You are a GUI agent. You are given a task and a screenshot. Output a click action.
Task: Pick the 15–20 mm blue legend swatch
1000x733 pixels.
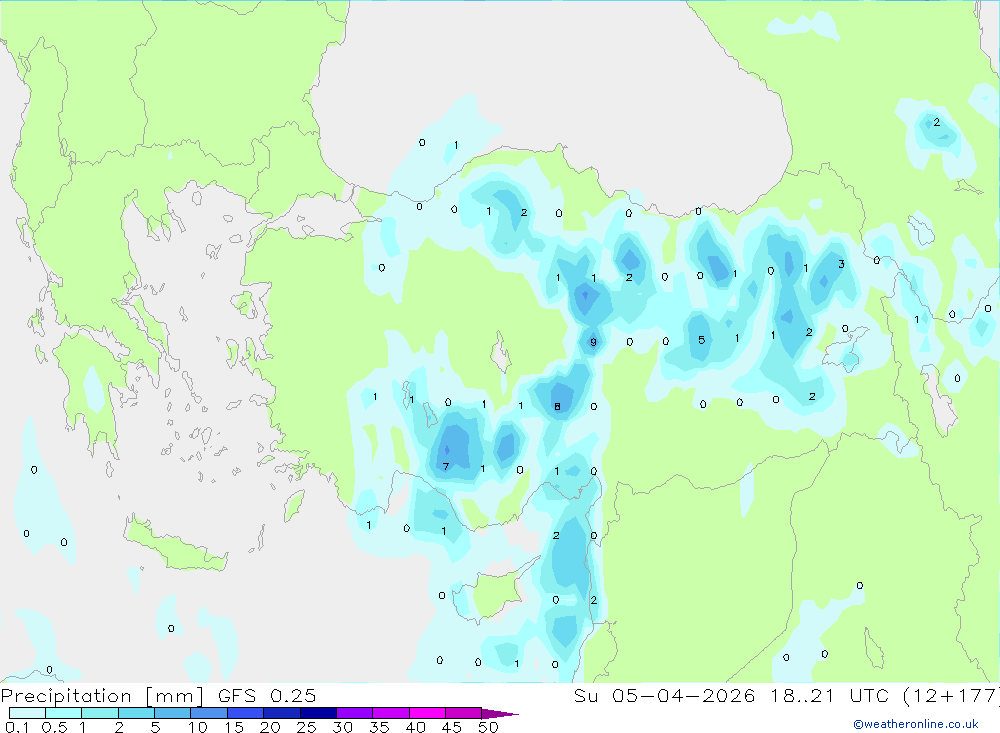pos(245,713)
